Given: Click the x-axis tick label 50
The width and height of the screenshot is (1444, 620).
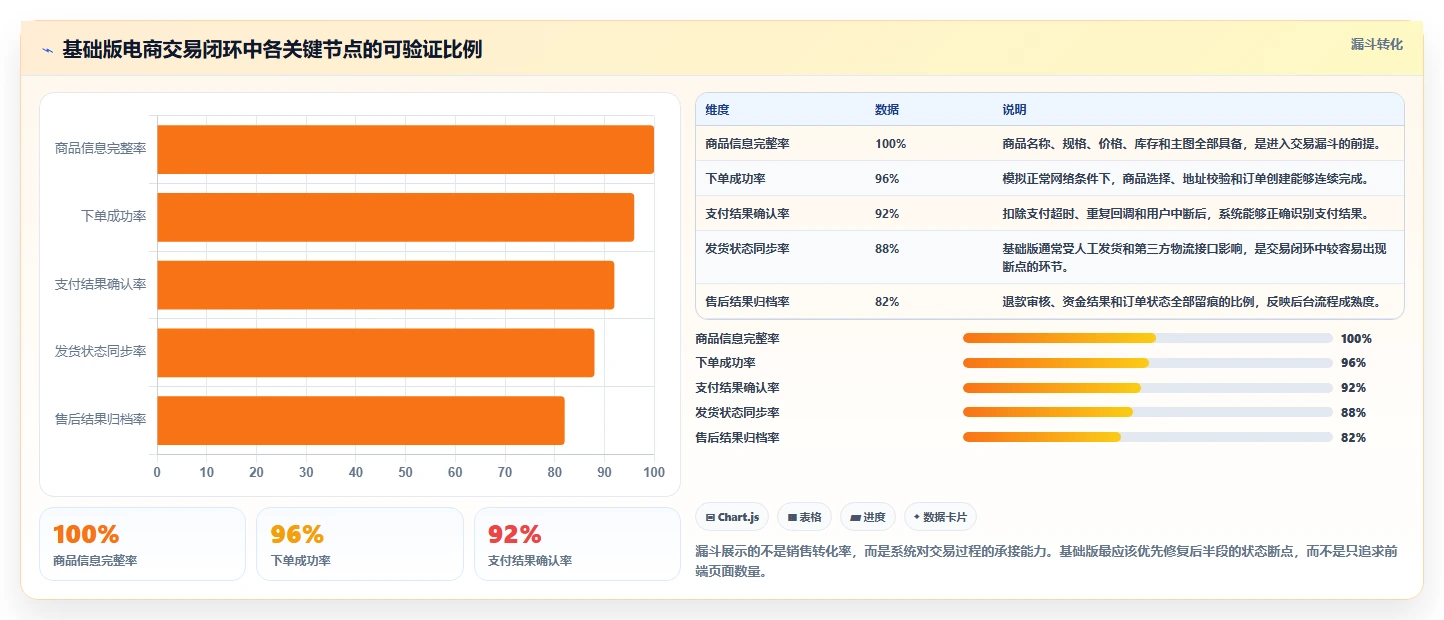Looking at the screenshot, I should tap(405, 472).
